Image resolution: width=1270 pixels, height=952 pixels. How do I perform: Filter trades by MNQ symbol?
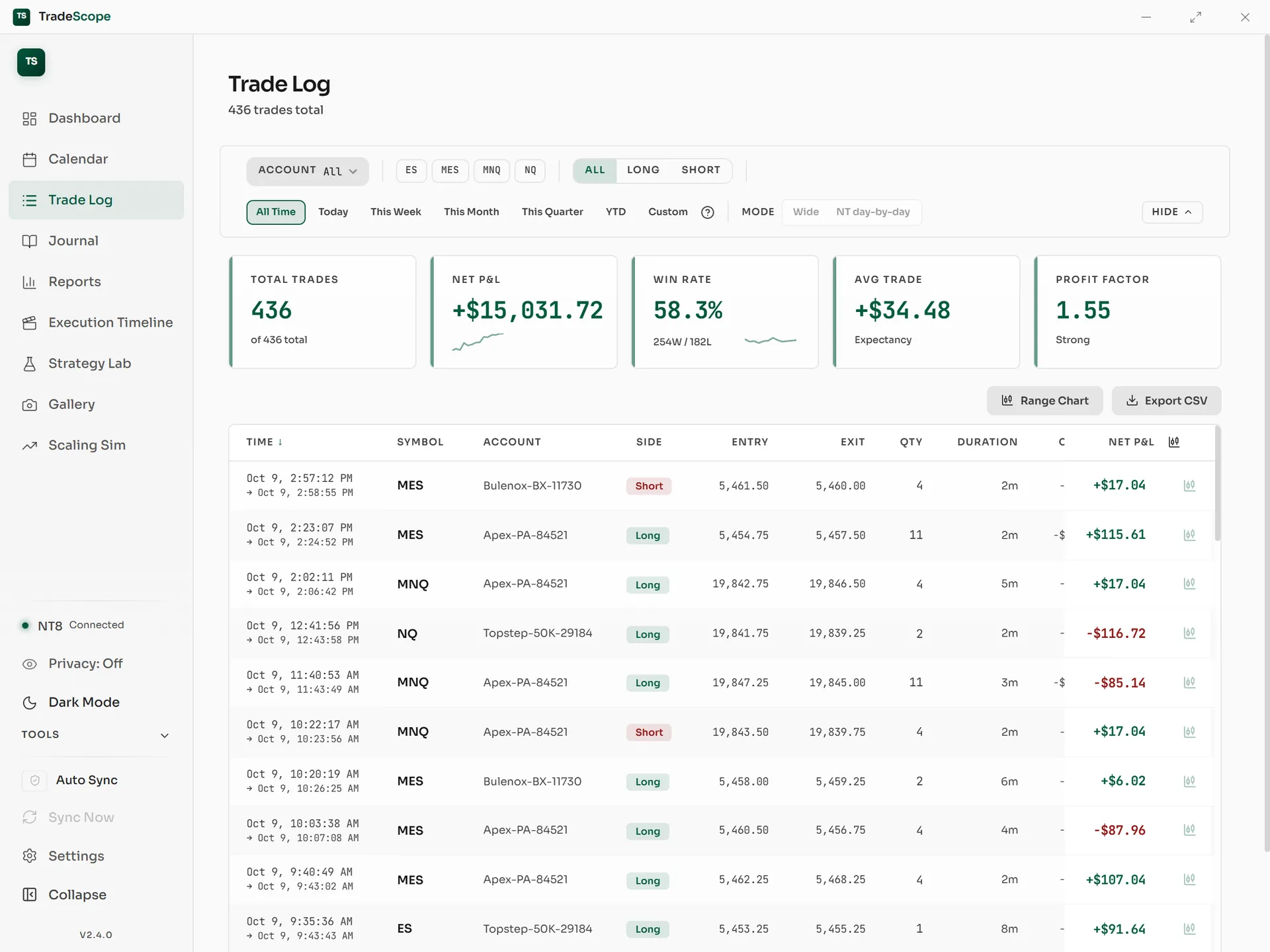coord(491,171)
